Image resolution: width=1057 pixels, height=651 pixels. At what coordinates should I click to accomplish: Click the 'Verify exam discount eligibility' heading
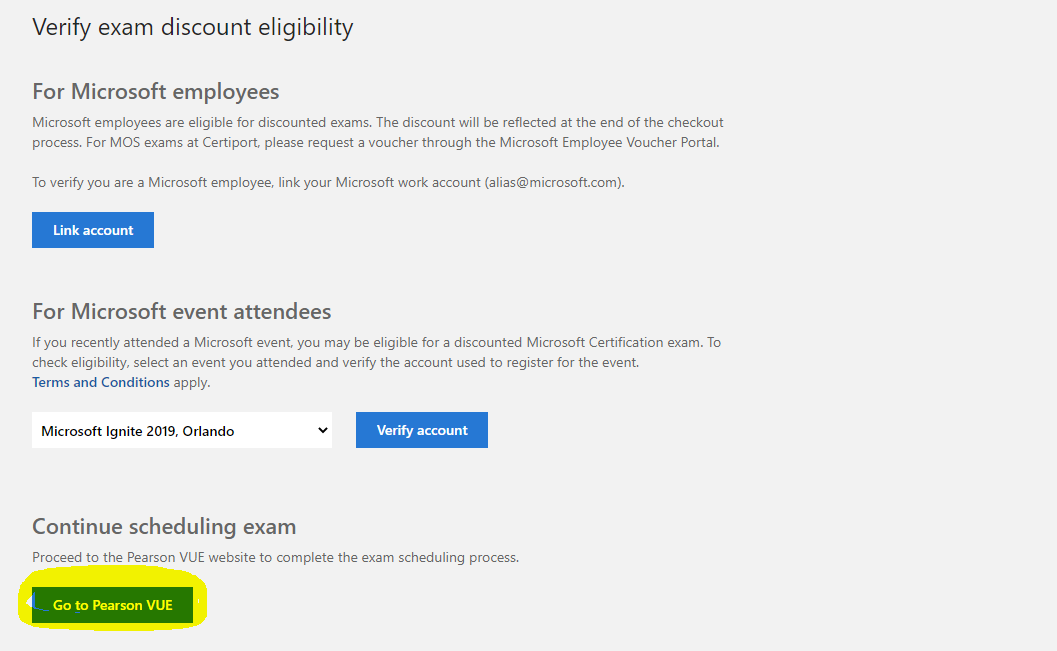(193, 28)
